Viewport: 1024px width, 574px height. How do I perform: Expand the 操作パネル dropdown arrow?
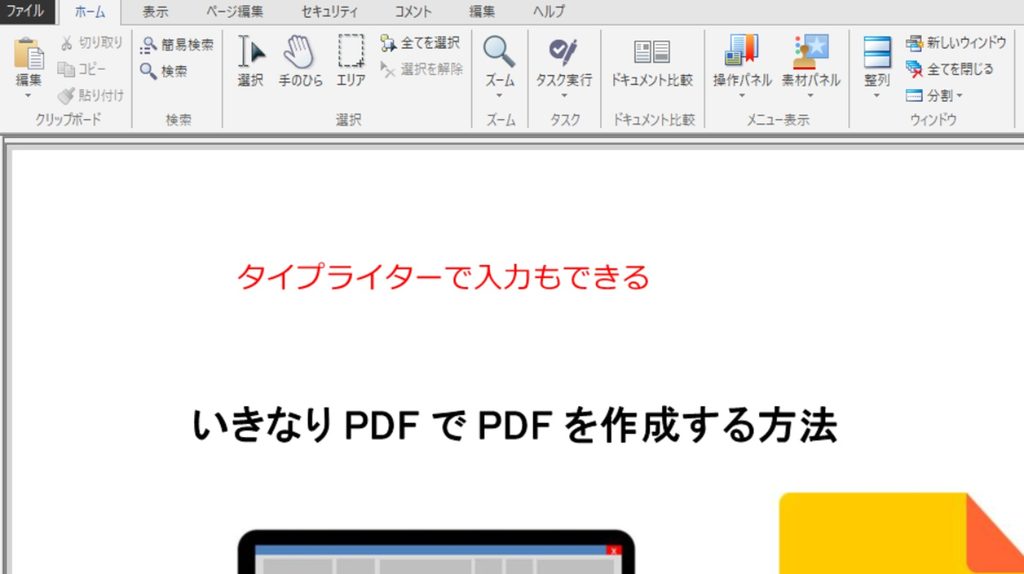click(x=742, y=96)
